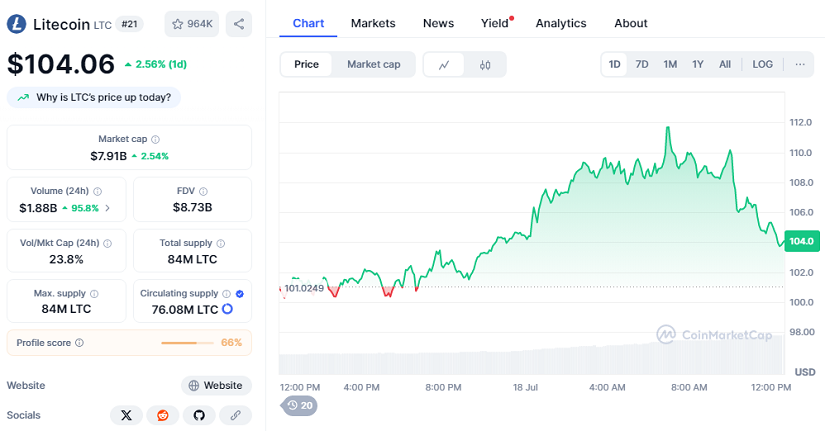
Task: Click the 66% profile score value
Action: pos(232,343)
